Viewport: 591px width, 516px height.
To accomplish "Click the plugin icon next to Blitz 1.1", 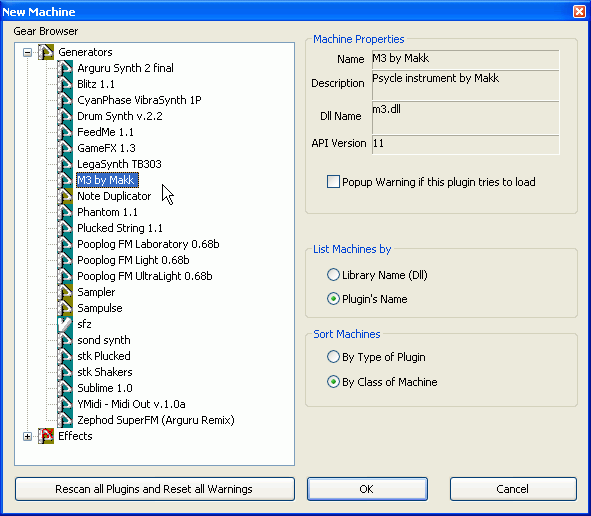I will point(65,84).
